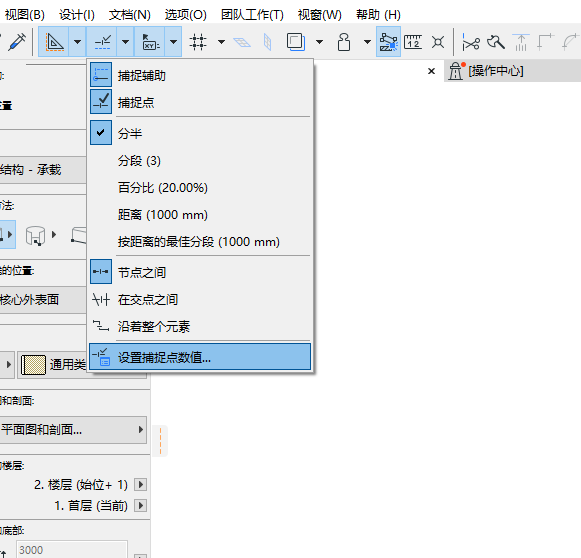Screen dimensions: 581x558
Task: Click the snap points toolbar icon
Action: (102, 42)
